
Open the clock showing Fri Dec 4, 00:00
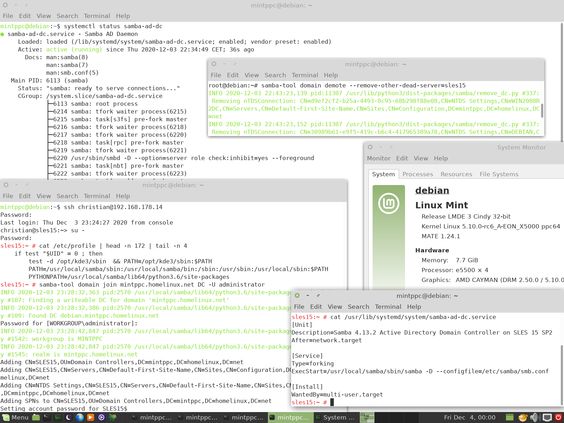click(x=469, y=418)
